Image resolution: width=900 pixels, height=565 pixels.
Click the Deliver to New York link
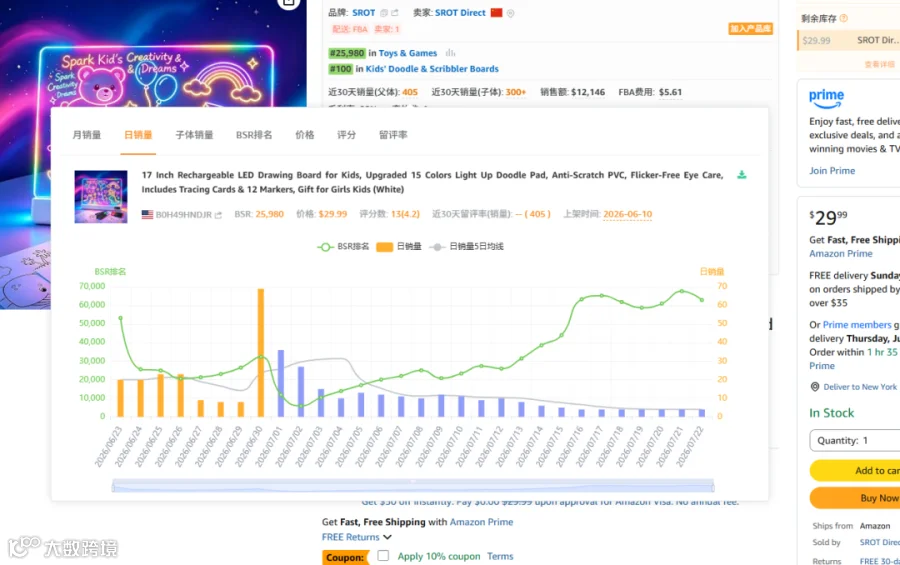click(x=860, y=387)
